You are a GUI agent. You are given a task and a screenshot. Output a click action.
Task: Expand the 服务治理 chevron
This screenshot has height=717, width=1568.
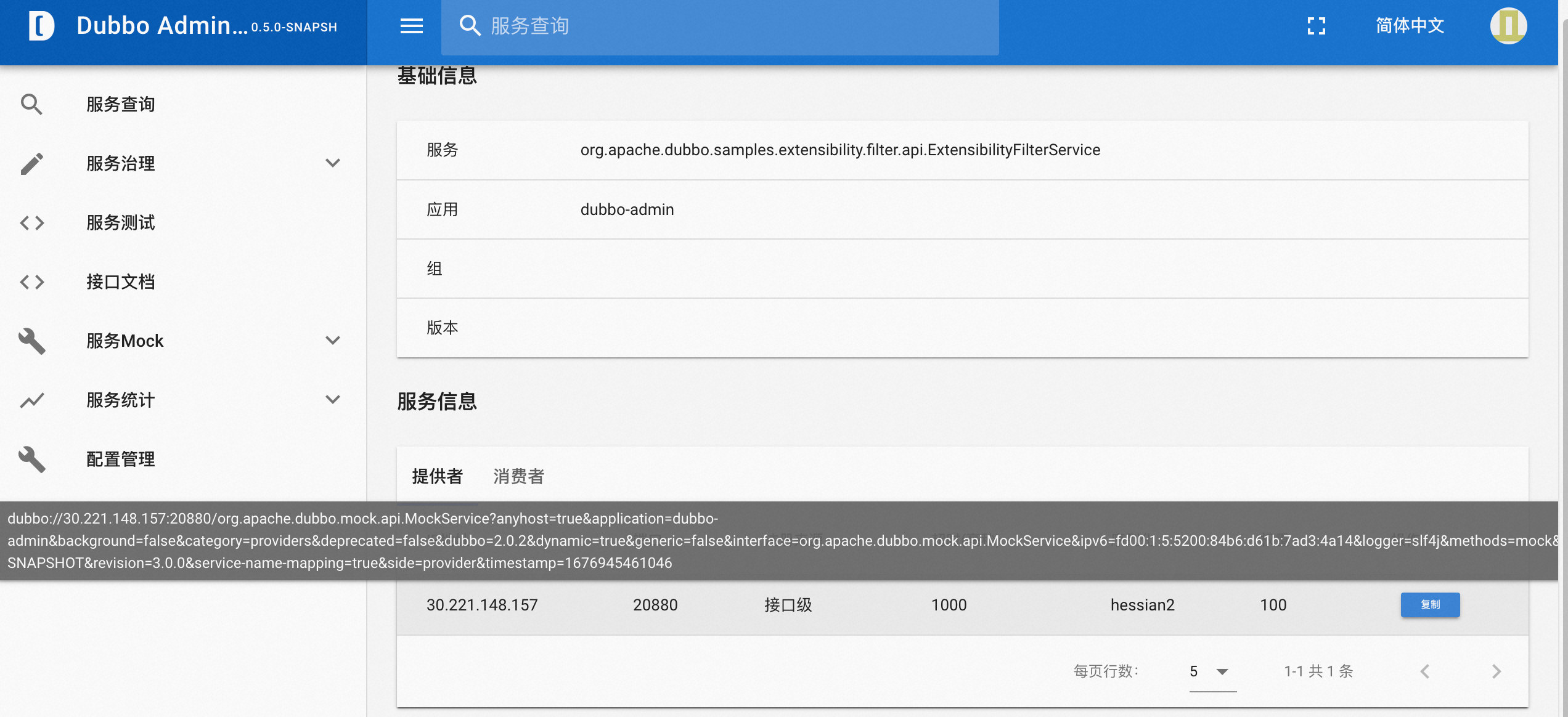333,163
